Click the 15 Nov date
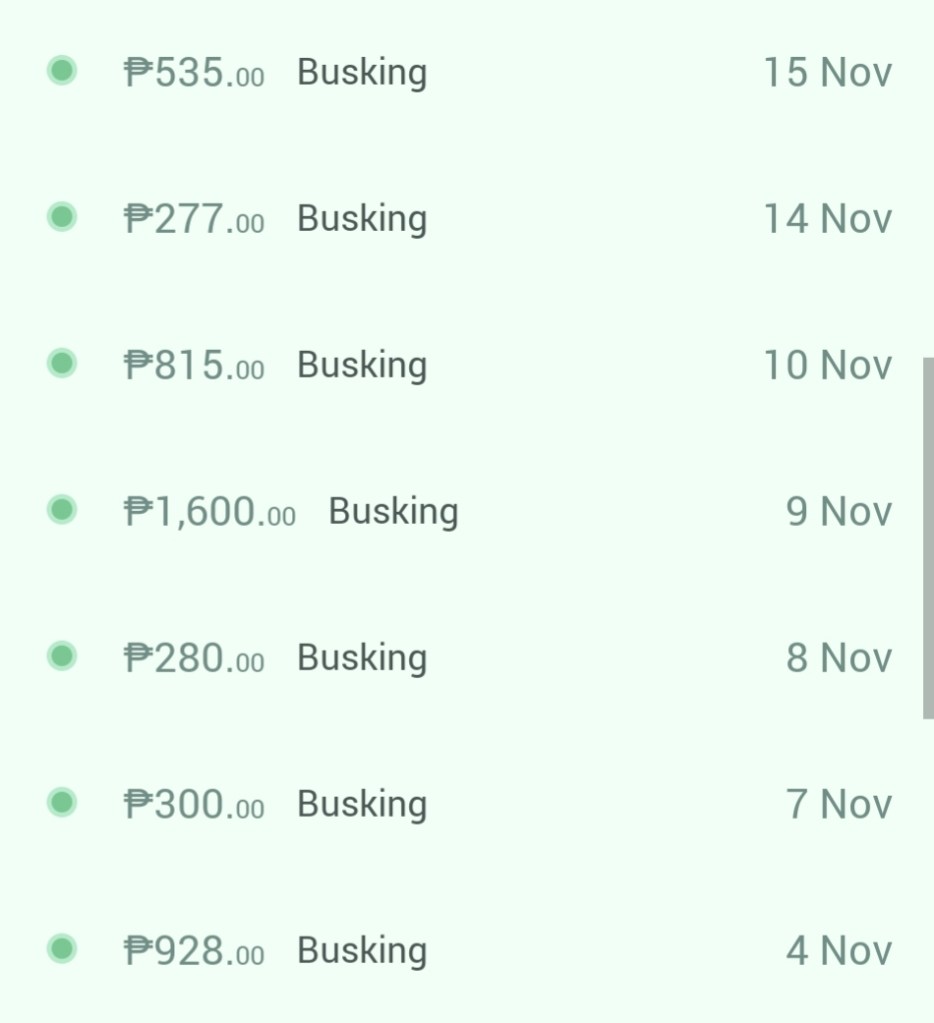 (827, 72)
